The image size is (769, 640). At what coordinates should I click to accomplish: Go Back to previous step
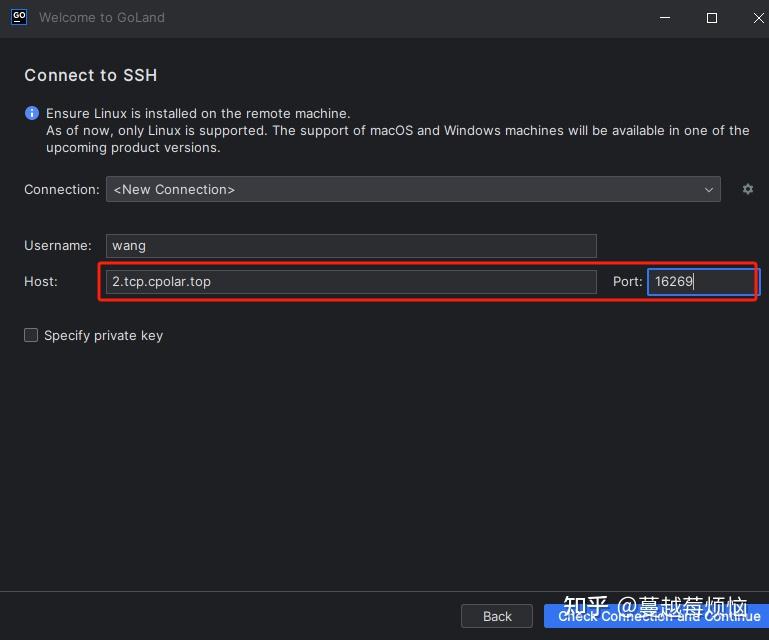[x=497, y=616]
